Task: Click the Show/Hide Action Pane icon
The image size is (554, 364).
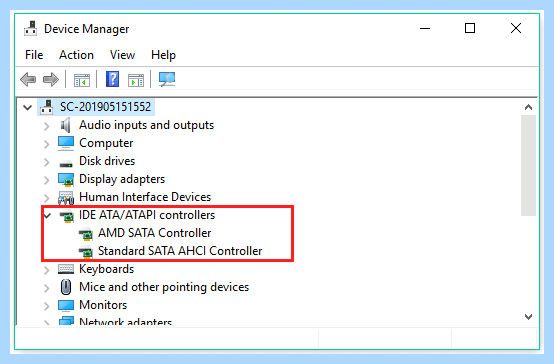Action: pyautogui.click(x=136, y=80)
